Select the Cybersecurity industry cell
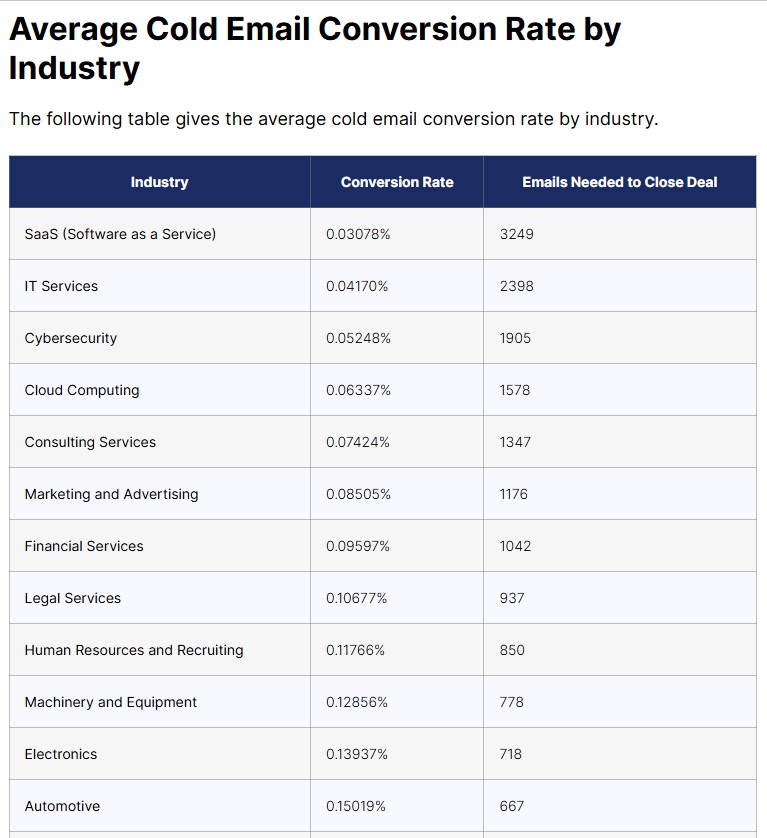This screenshot has width=767, height=838. (71, 338)
